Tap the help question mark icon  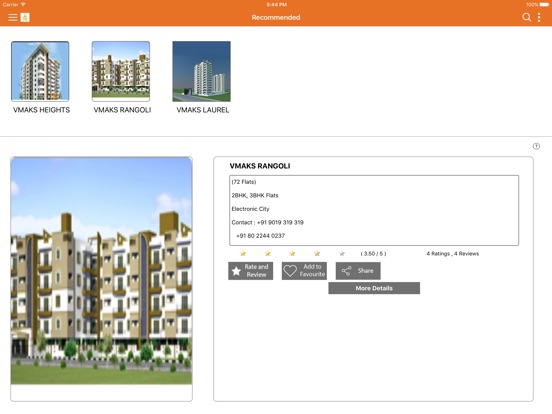click(x=536, y=146)
